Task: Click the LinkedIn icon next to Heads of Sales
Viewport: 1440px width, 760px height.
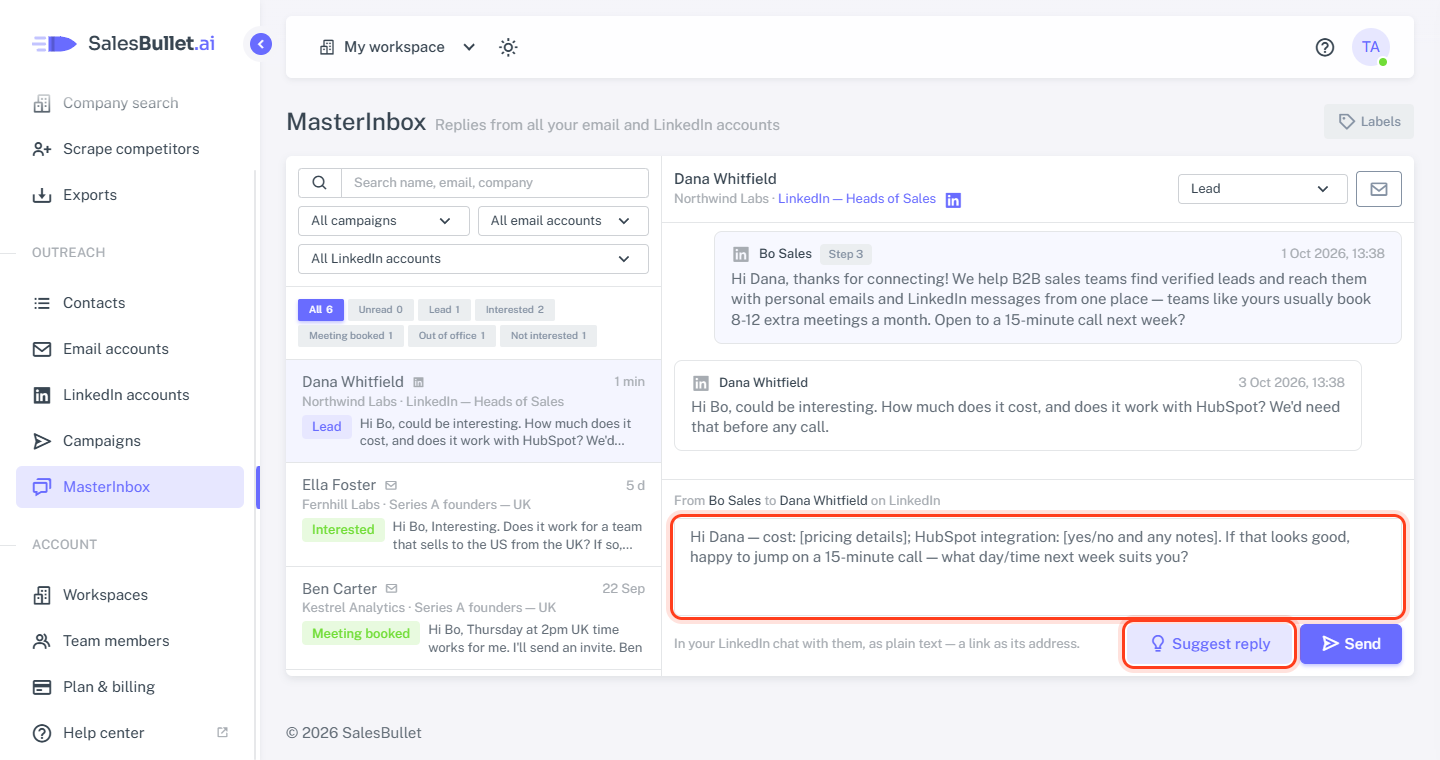Action: [953, 200]
